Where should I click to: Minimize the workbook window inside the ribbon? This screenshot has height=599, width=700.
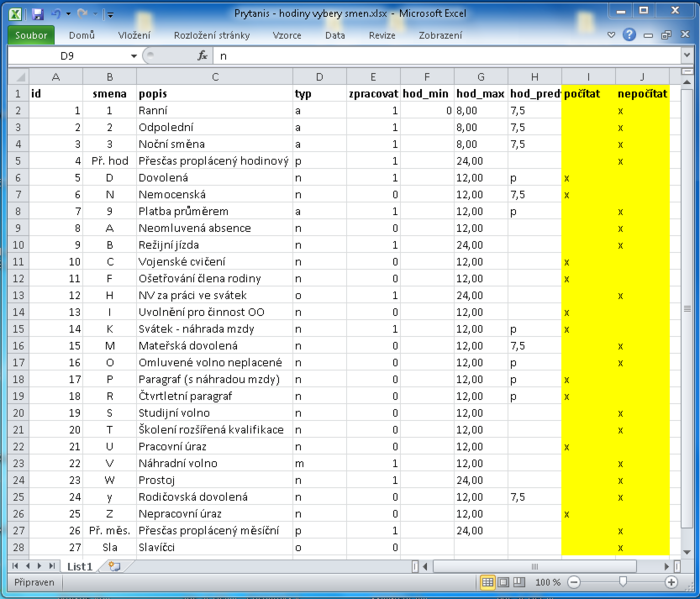pyautogui.click(x=648, y=35)
